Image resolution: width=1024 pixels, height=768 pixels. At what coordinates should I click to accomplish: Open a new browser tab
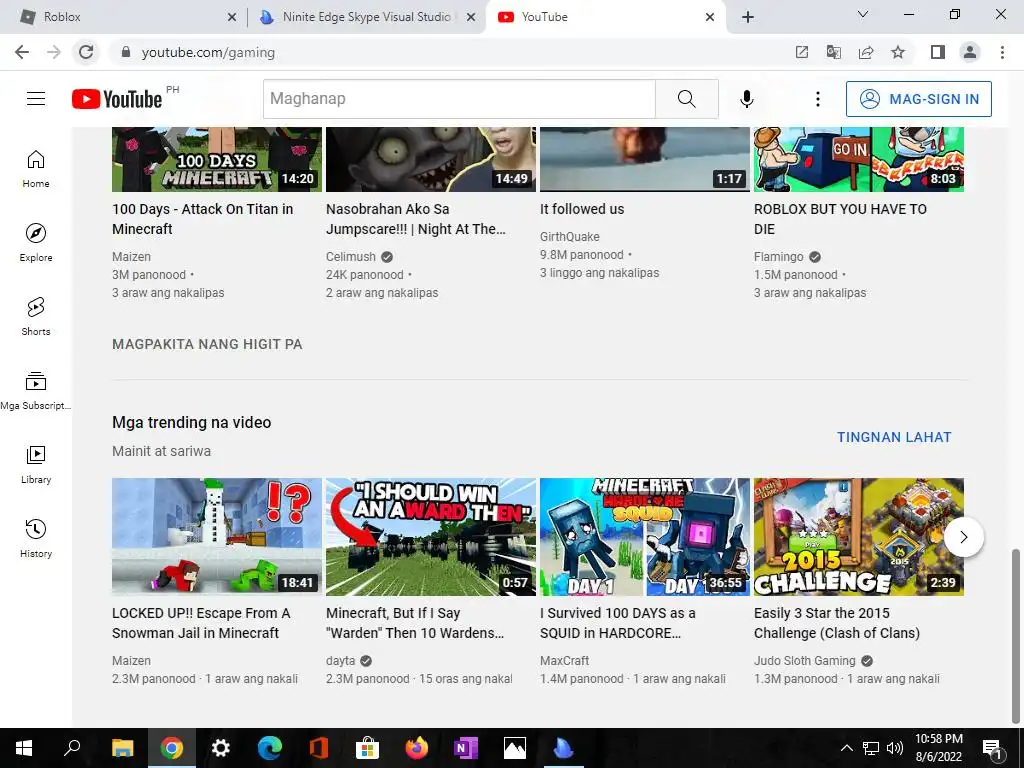point(748,17)
